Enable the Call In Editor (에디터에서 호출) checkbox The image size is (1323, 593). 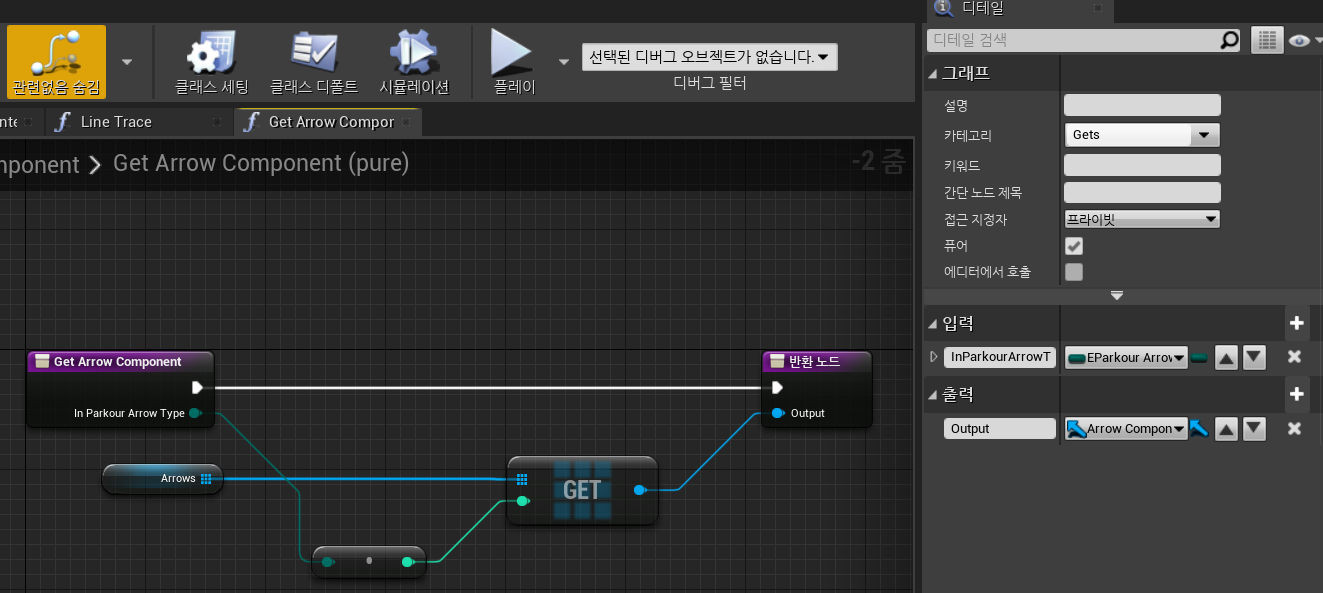pyautogui.click(x=1074, y=272)
